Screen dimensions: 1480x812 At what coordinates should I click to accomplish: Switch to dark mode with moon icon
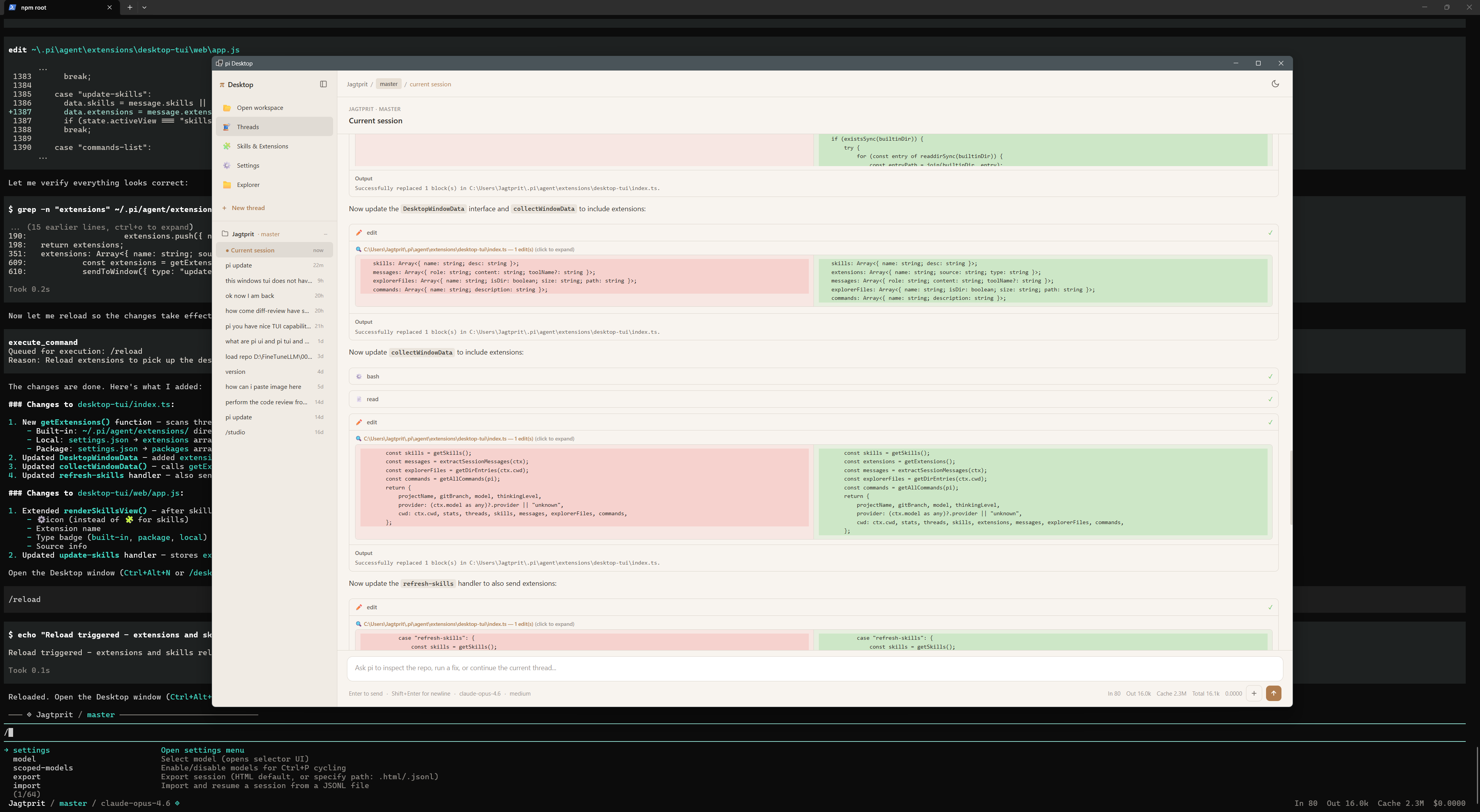1275,84
